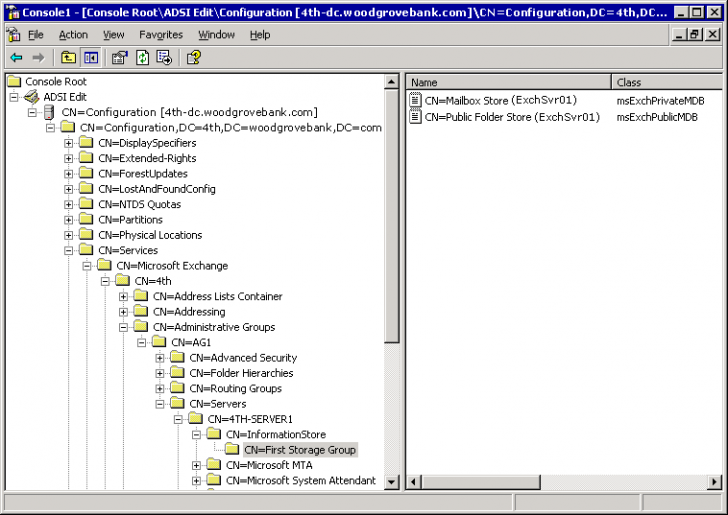Click the results pane horizontal scrollbar thumb

pyautogui.click(x=481, y=482)
